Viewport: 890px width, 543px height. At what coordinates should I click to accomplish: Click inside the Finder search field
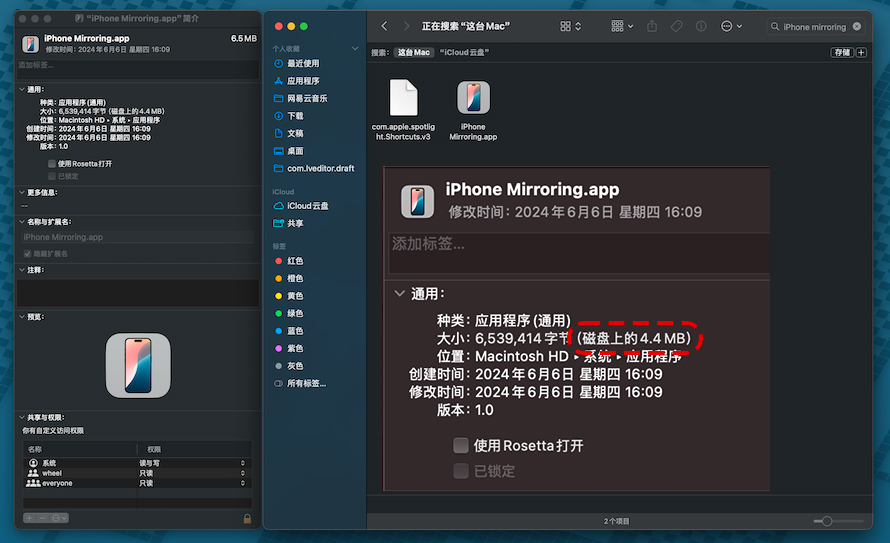(814, 27)
